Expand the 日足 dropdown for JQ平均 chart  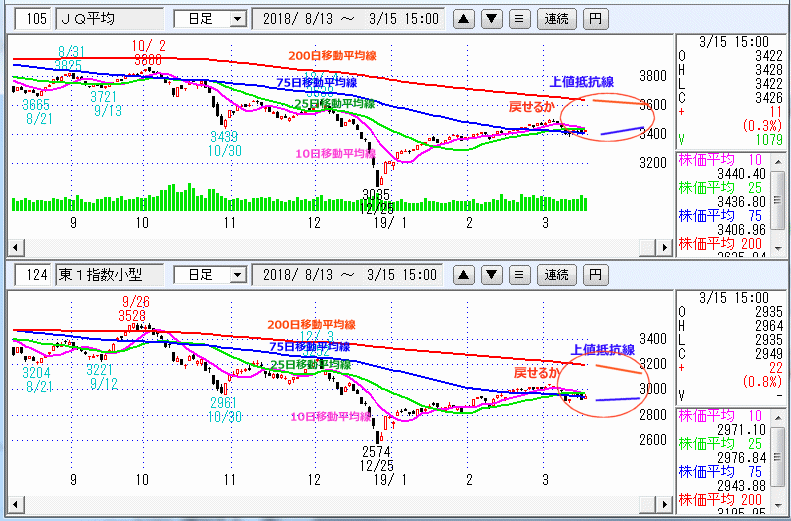point(237,19)
